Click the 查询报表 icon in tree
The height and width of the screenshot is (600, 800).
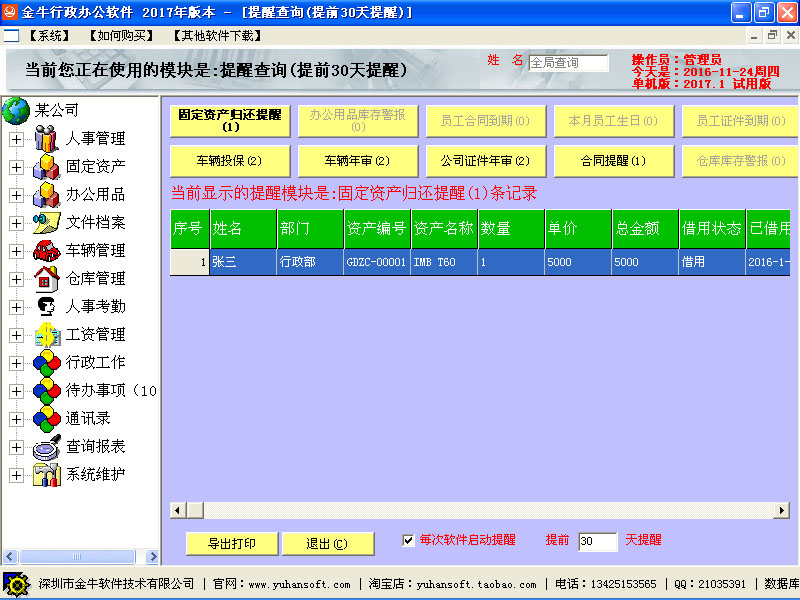point(47,446)
